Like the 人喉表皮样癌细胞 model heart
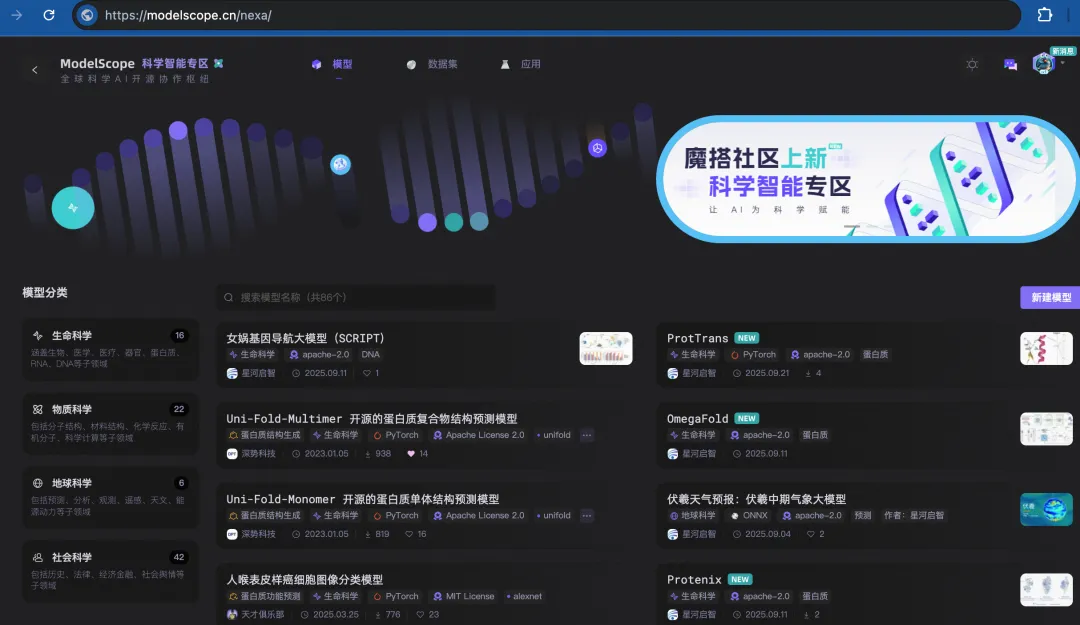Image resolution: width=1080 pixels, height=625 pixels. click(420, 615)
